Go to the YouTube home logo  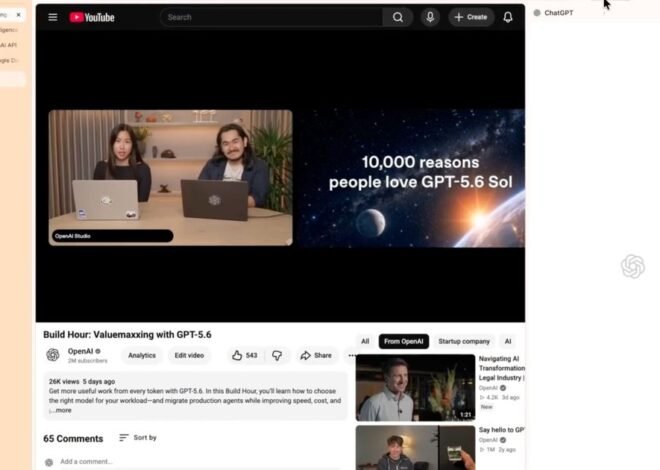coord(92,17)
